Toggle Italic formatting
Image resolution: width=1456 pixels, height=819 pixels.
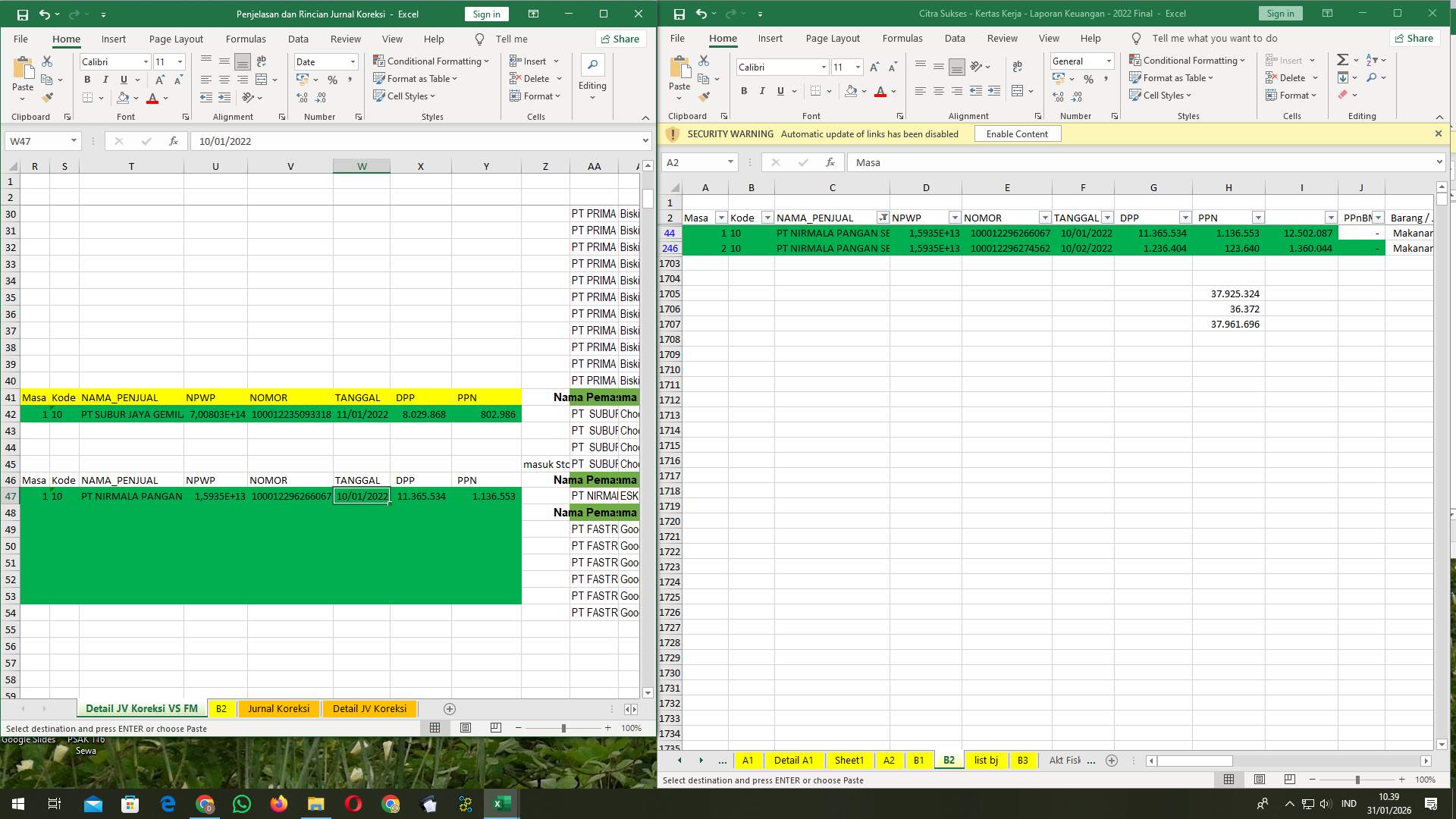pos(105,79)
